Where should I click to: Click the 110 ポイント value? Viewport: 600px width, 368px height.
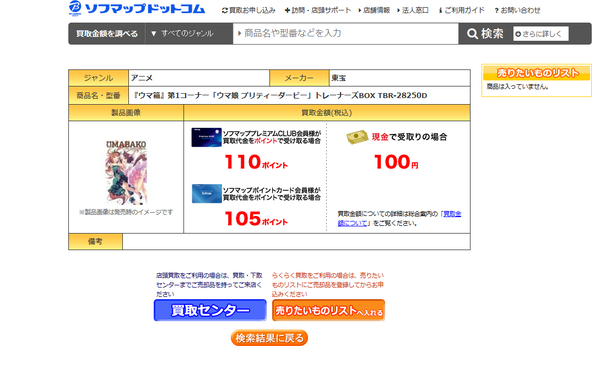256,162
